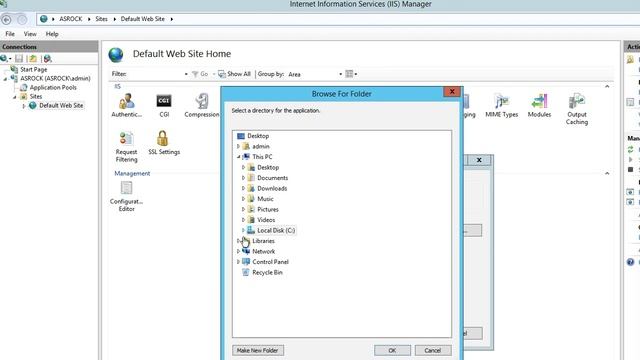Click the globe icon in the address bar
This screenshot has width=640, height=360.
tap(44, 19)
